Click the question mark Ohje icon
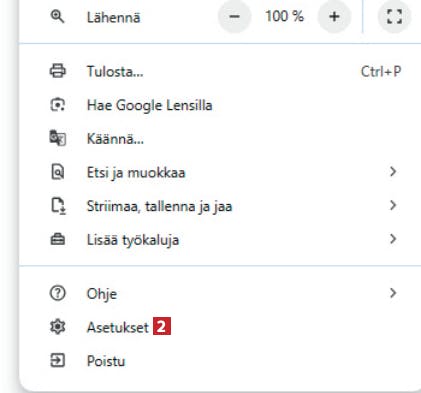 58,293
